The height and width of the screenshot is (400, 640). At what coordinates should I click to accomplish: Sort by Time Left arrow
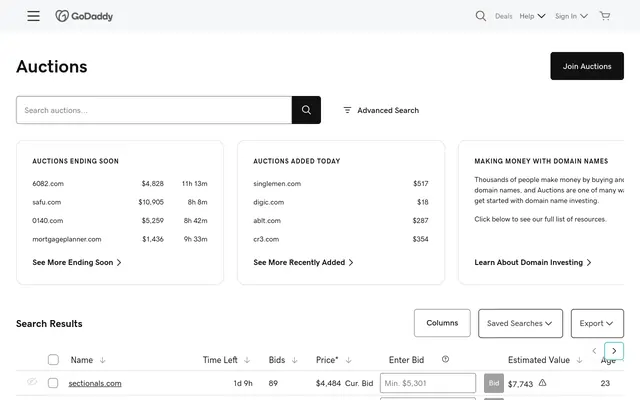coord(247,360)
